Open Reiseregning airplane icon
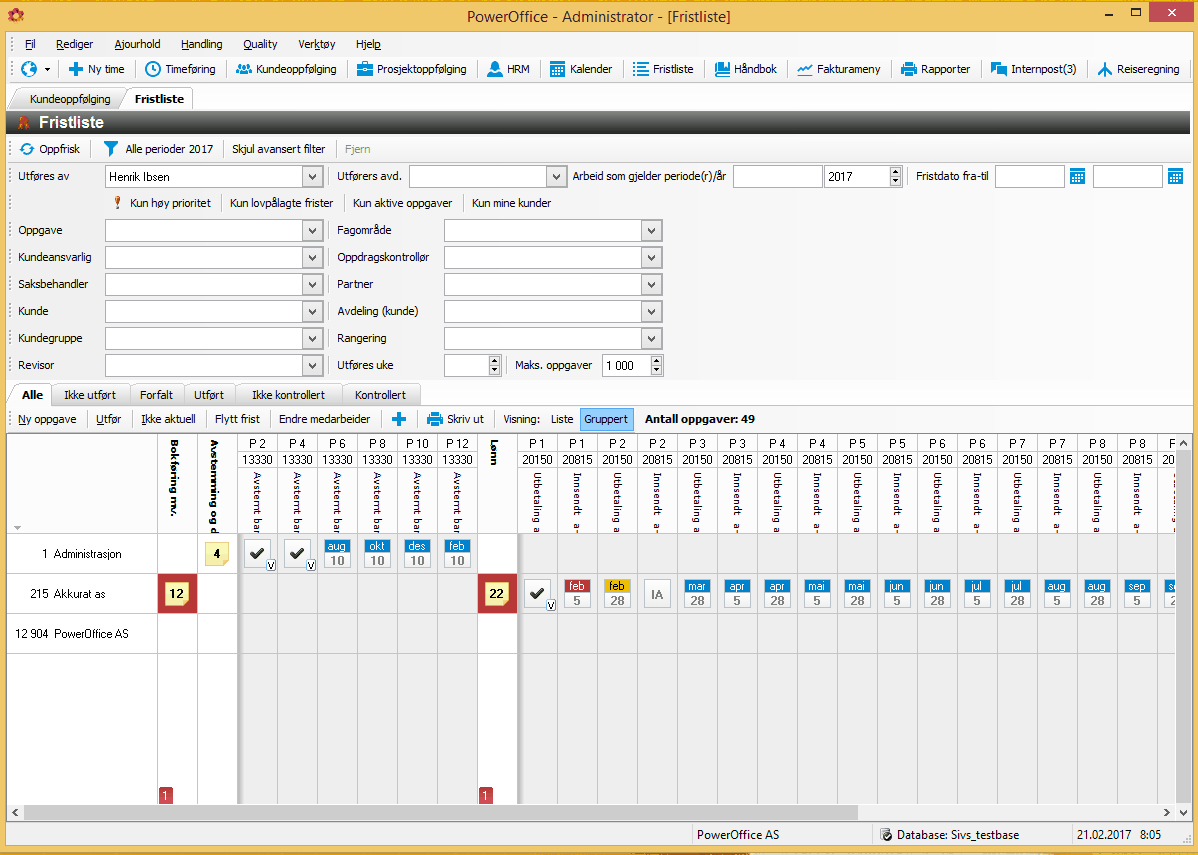This screenshot has height=855, width=1198. tap(1105, 69)
